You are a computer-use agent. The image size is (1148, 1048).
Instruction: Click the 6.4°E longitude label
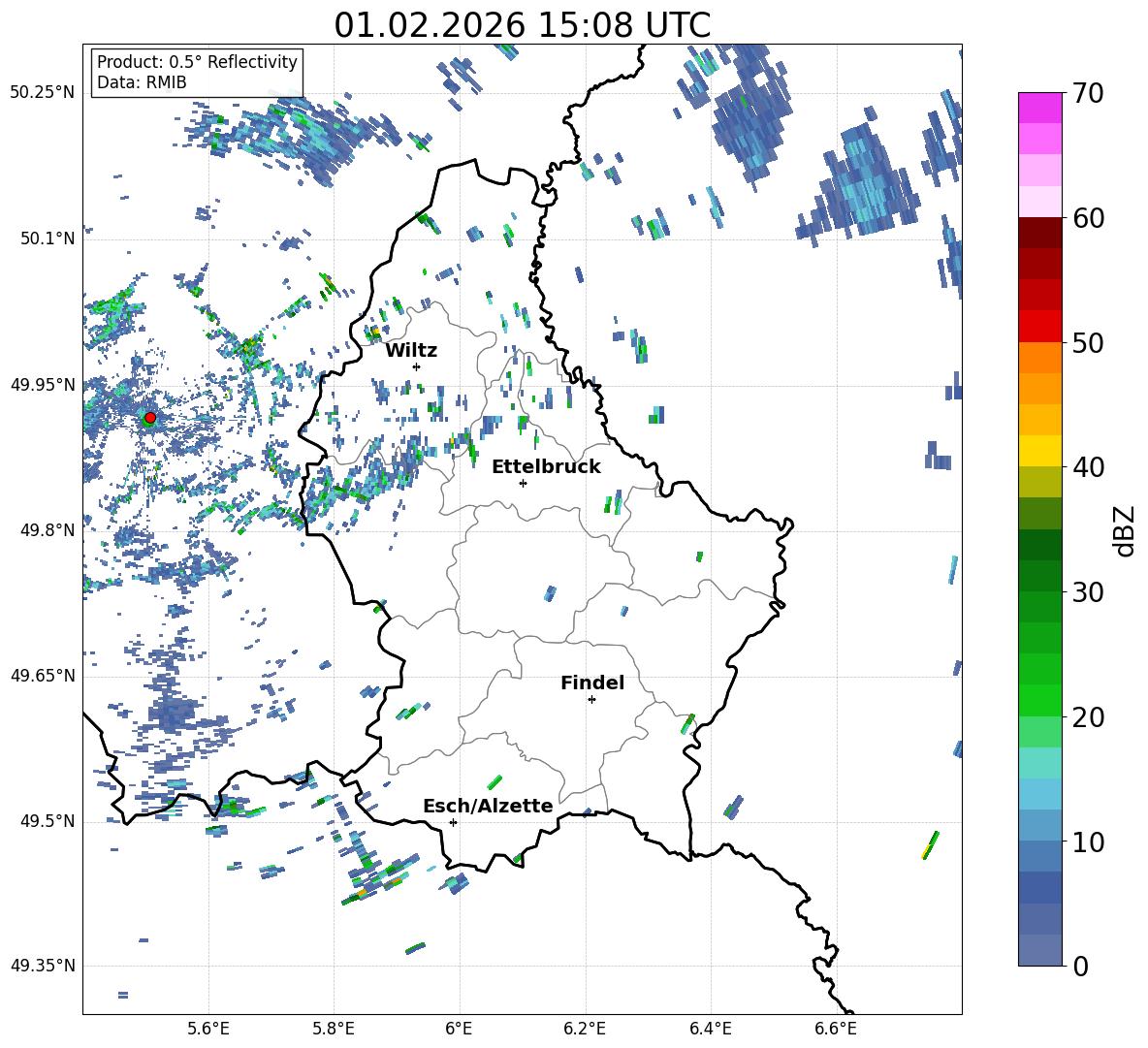click(x=710, y=1029)
